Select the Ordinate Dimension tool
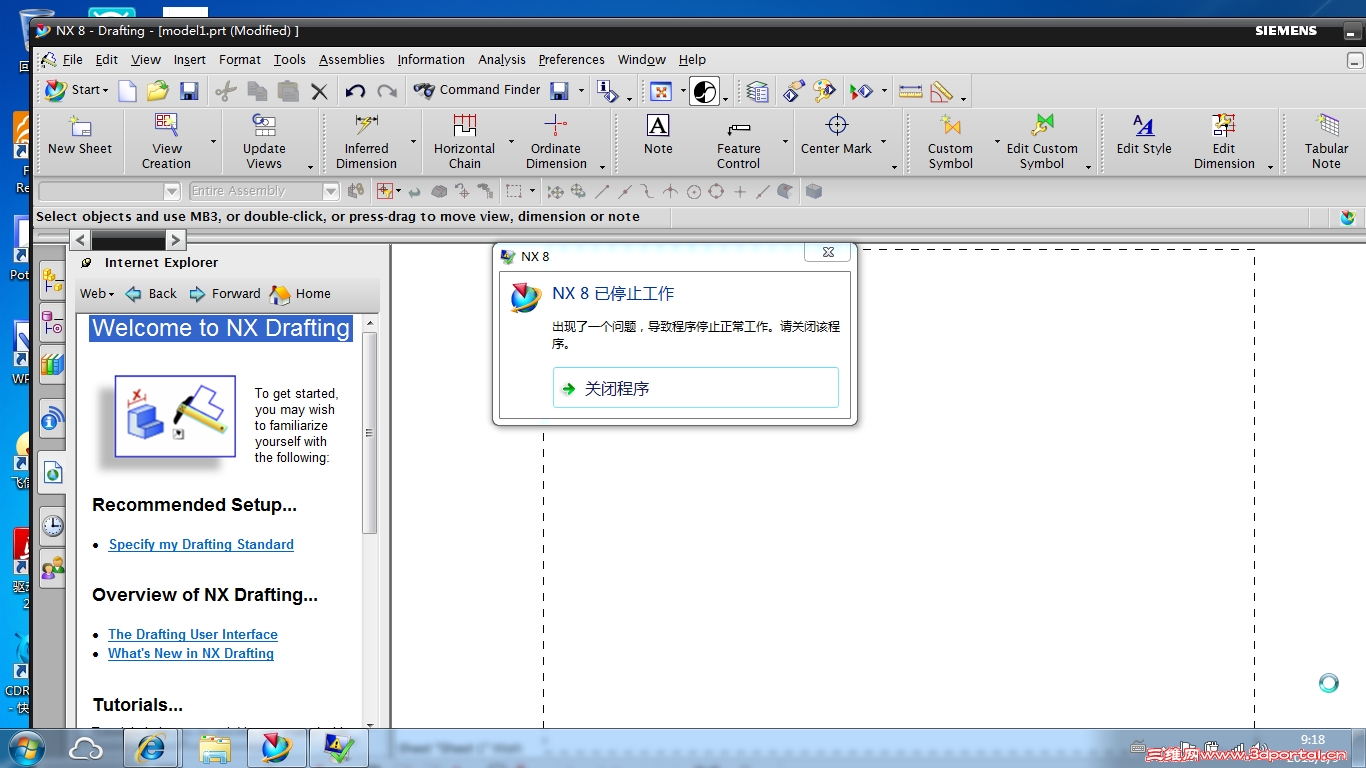This screenshot has height=768, width=1366. point(556,141)
